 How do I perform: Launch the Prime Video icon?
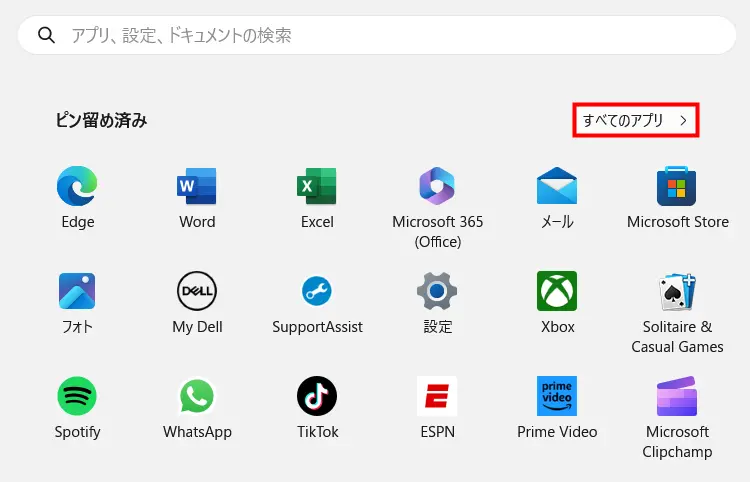coord(557,396)
